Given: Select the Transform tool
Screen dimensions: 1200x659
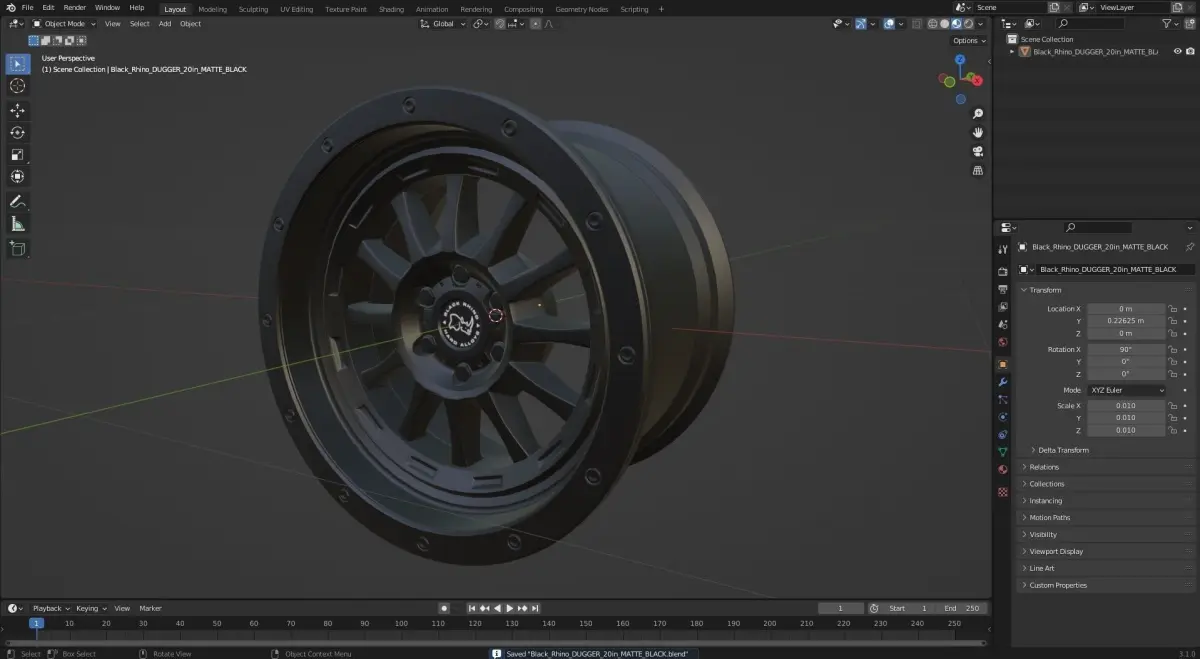Looking at the screenshot, I should [17, 176].
